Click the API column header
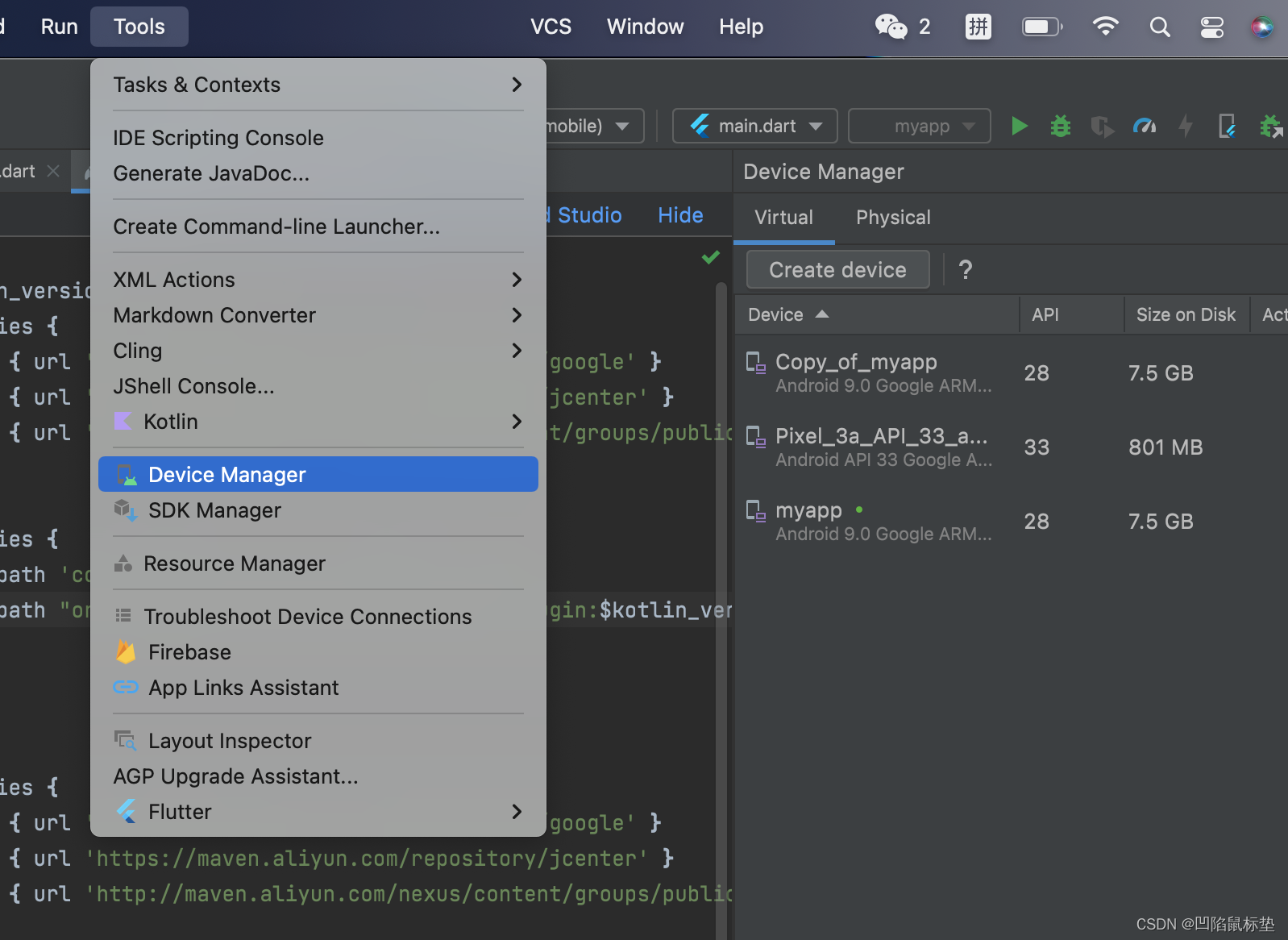This screenshot has height=940, width=1288. [1072, 314]
